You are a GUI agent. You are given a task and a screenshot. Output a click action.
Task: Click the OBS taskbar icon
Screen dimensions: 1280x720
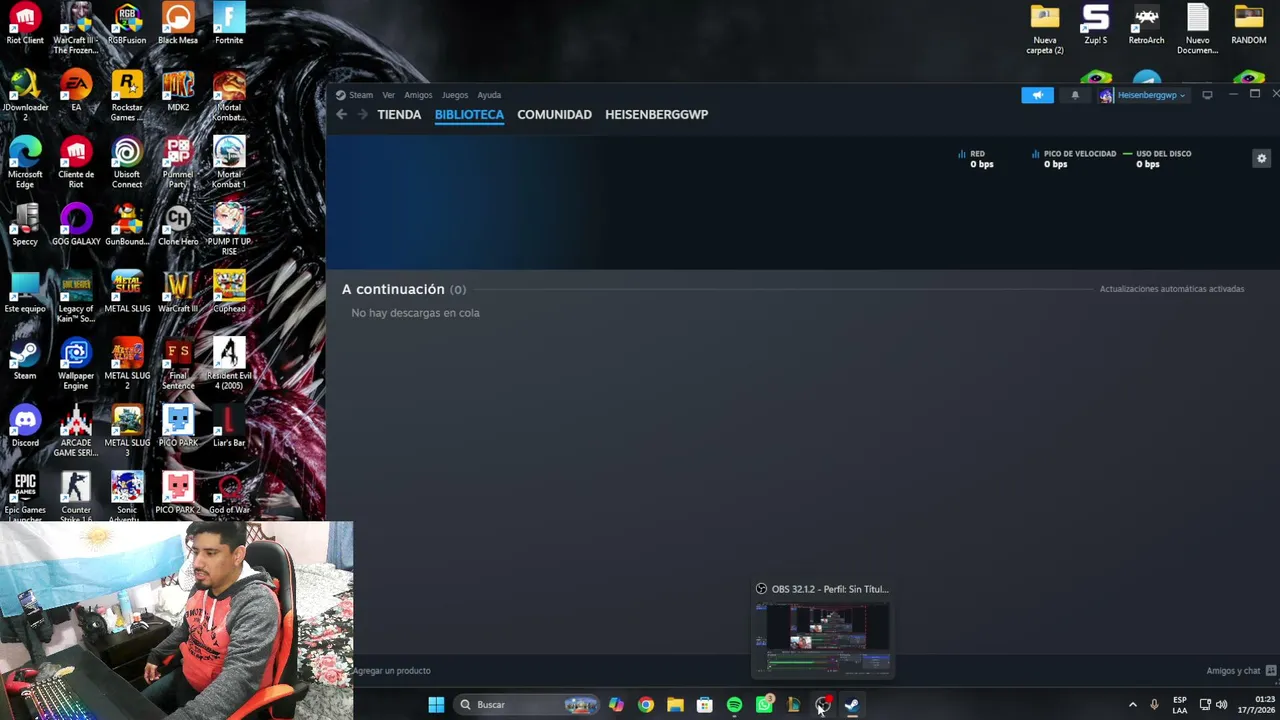pos(823,705)
